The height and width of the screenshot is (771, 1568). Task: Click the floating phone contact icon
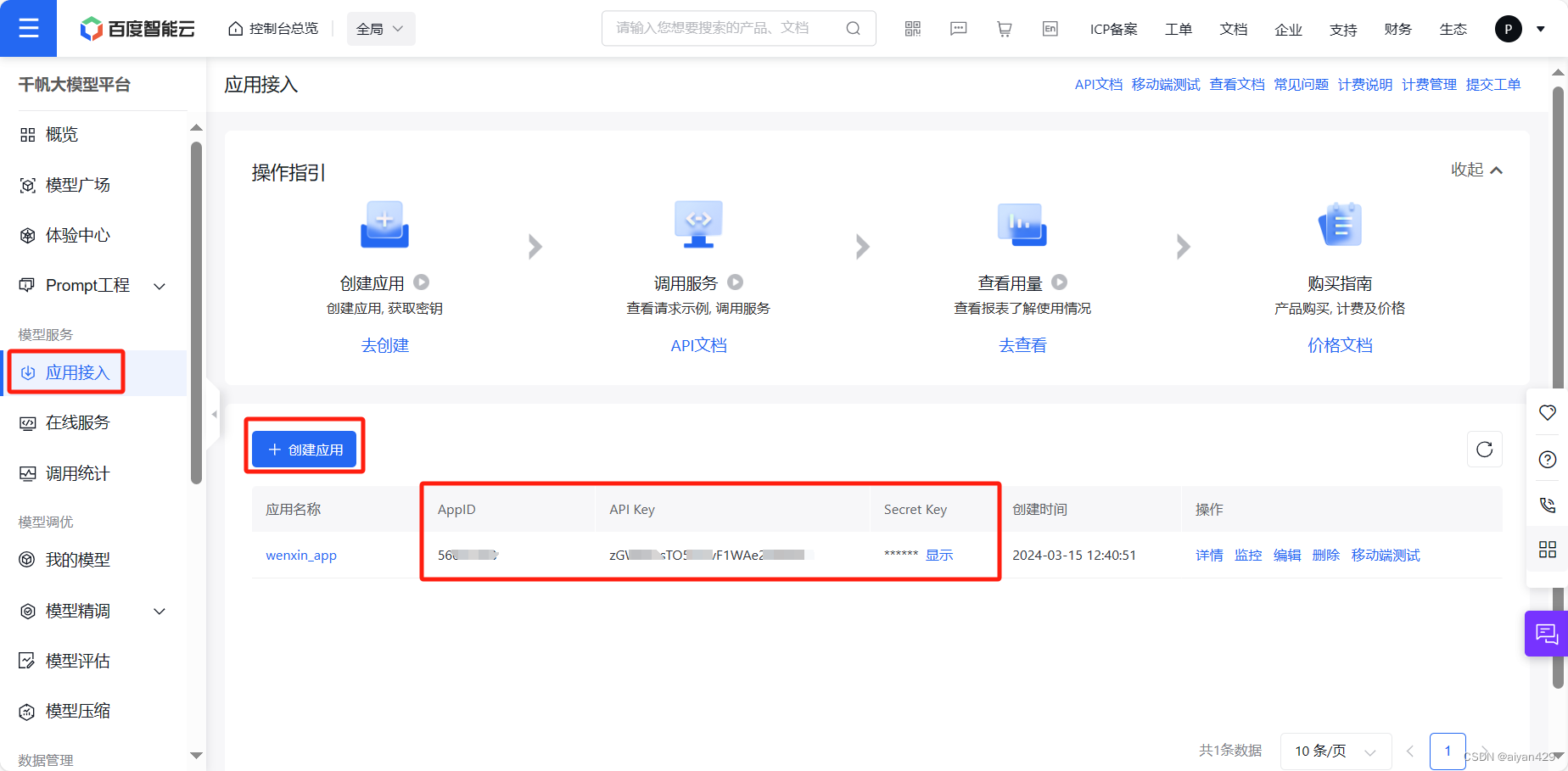coord(1548,505)
